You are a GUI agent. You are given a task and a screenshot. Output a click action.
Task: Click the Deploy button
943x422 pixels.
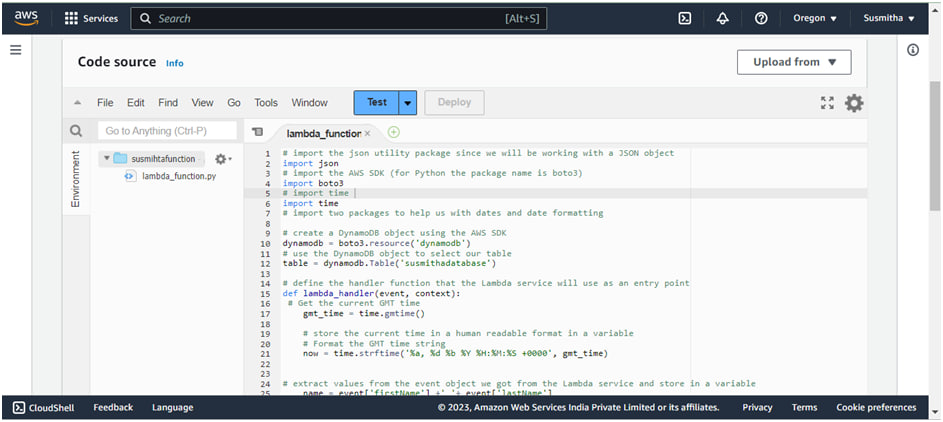click(454, 103)
